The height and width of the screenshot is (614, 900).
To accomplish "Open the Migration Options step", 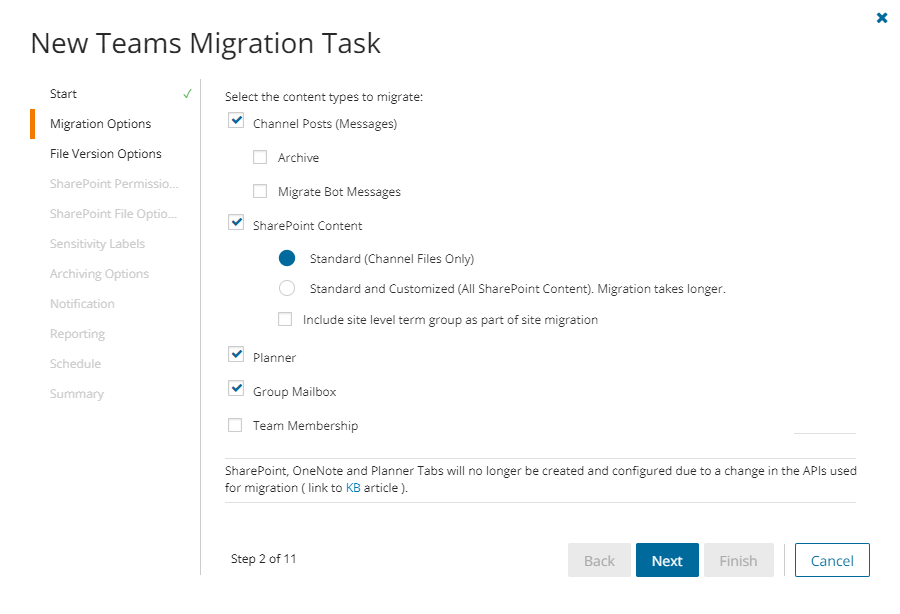I will (100, 124).
